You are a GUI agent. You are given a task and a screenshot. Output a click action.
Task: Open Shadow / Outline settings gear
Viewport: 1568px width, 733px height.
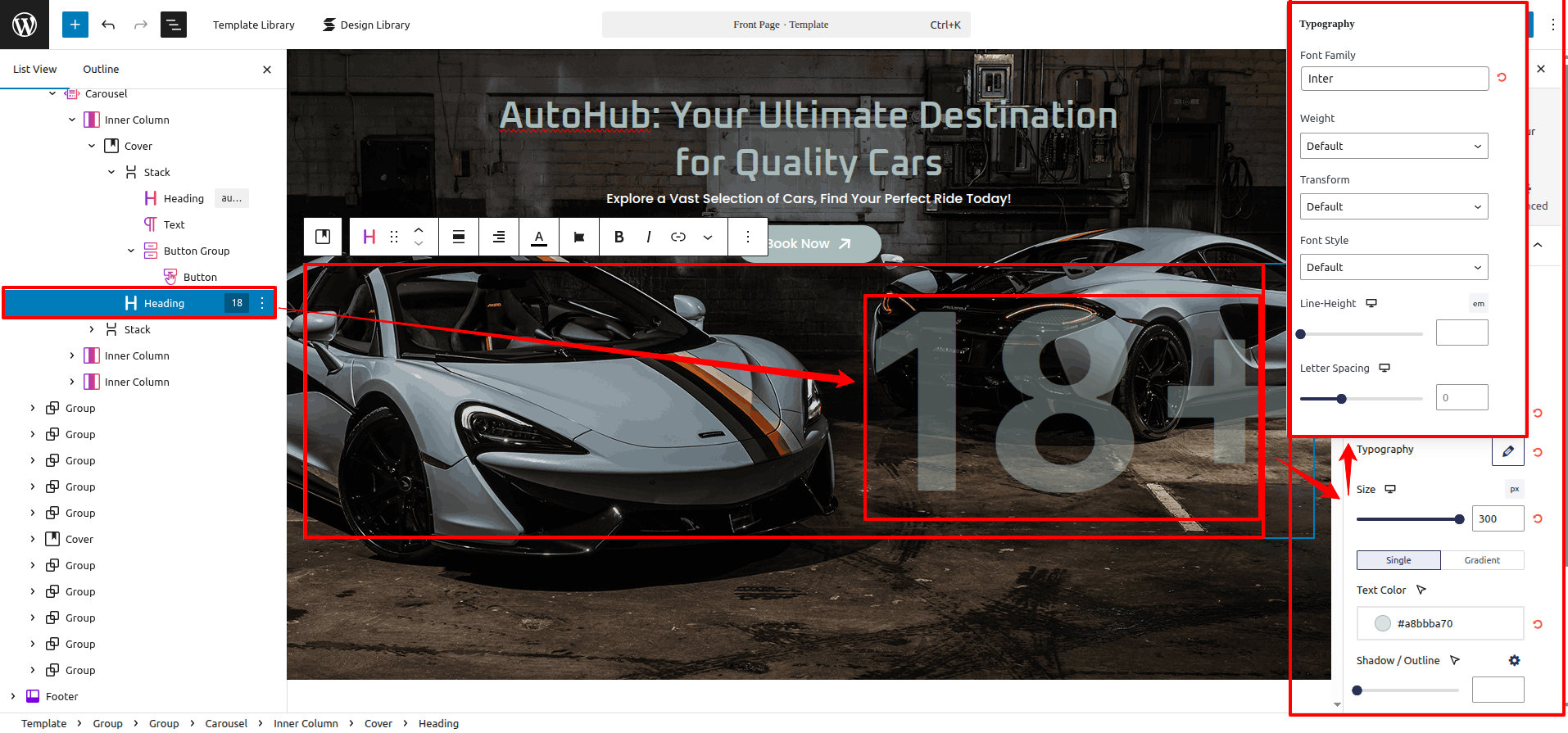click(x=1514, y=660)
